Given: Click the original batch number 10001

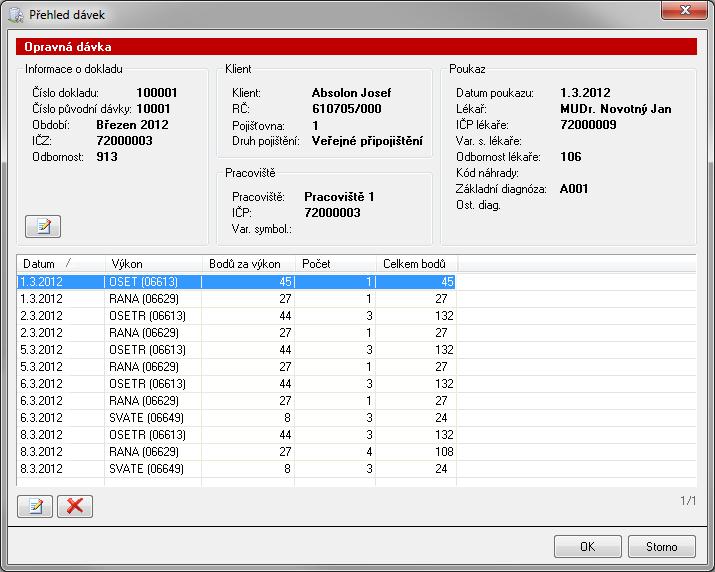Looking at the screenshot, I should point(153,109).
